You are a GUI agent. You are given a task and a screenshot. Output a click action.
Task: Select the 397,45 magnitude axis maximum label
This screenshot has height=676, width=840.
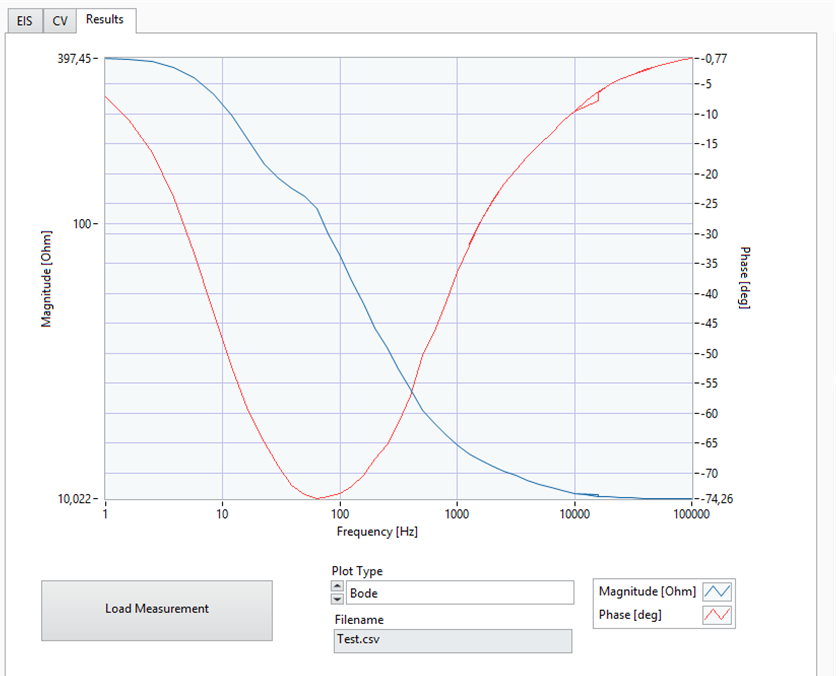tap(74, 58)
